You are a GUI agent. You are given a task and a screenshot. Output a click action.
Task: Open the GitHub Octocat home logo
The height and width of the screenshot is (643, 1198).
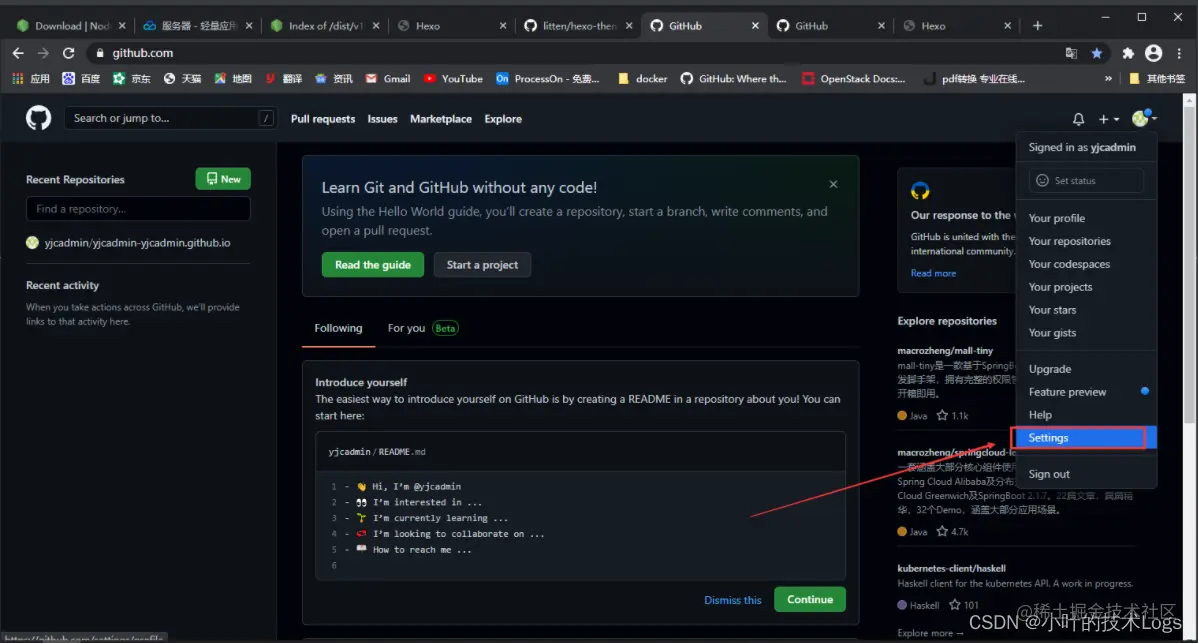point(38,118)
